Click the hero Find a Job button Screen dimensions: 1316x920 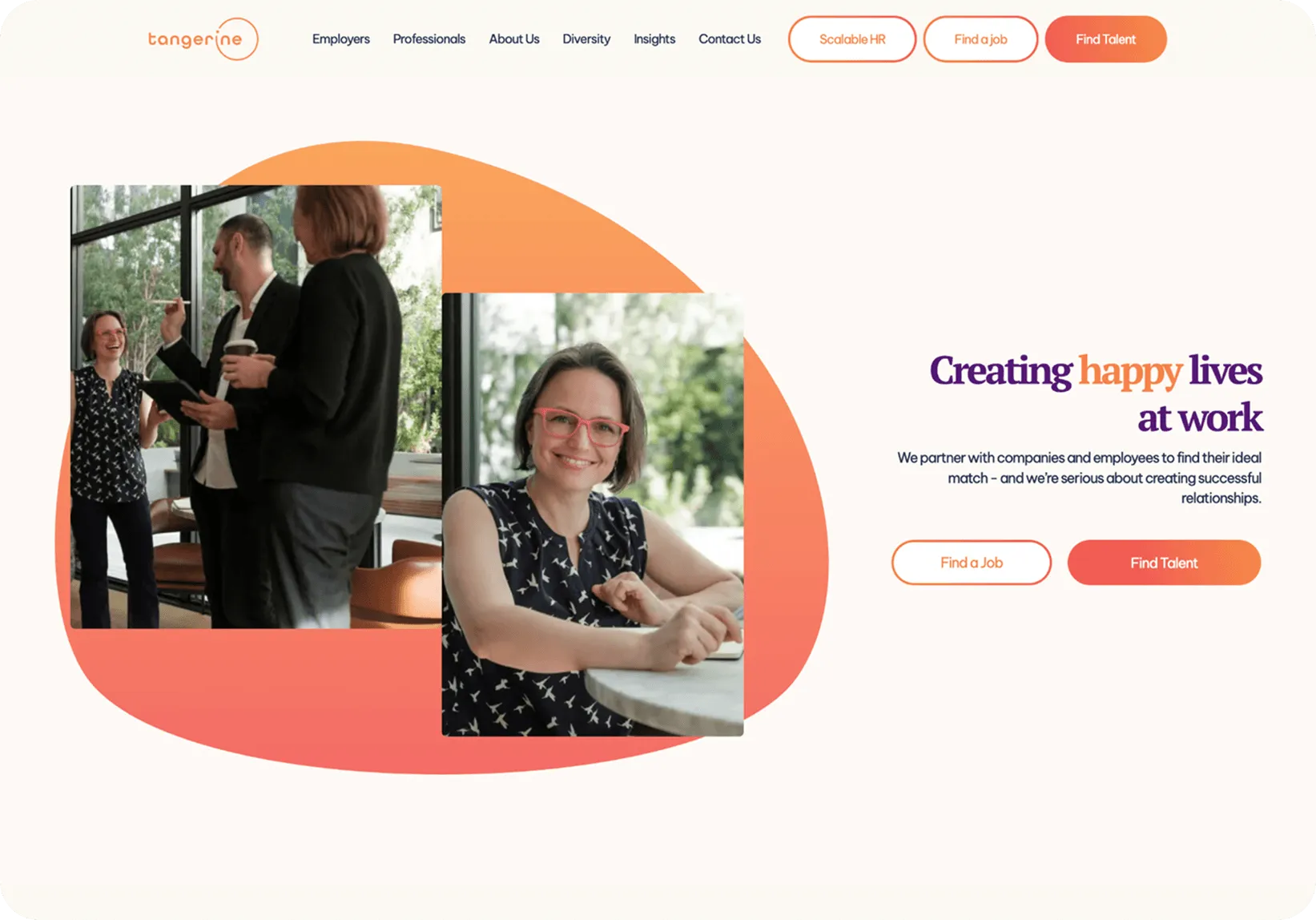coord(971,563)
